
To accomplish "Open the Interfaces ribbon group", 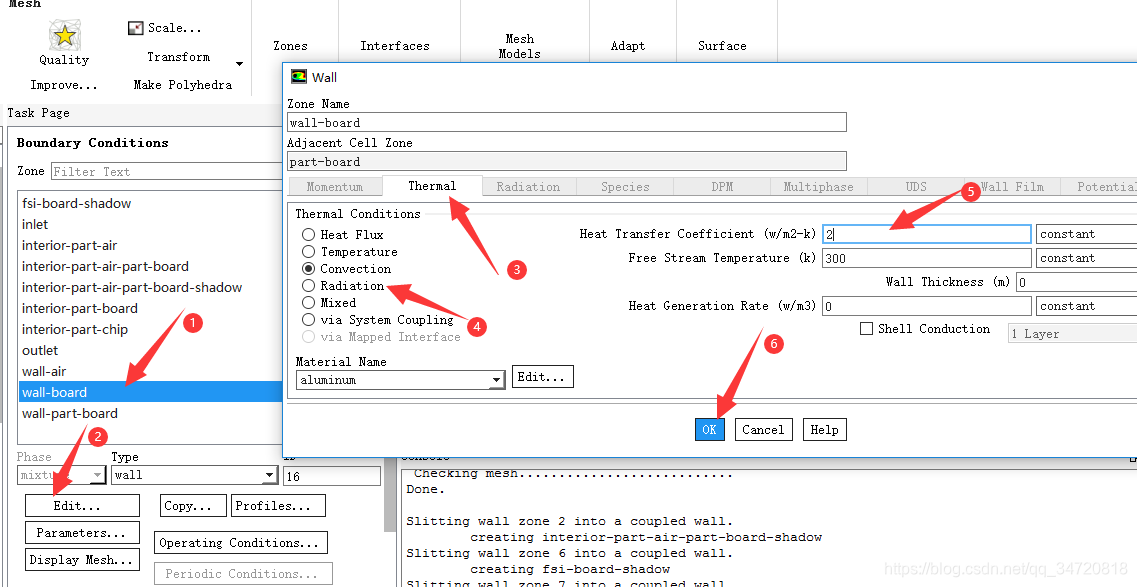I will coord(394,46).
